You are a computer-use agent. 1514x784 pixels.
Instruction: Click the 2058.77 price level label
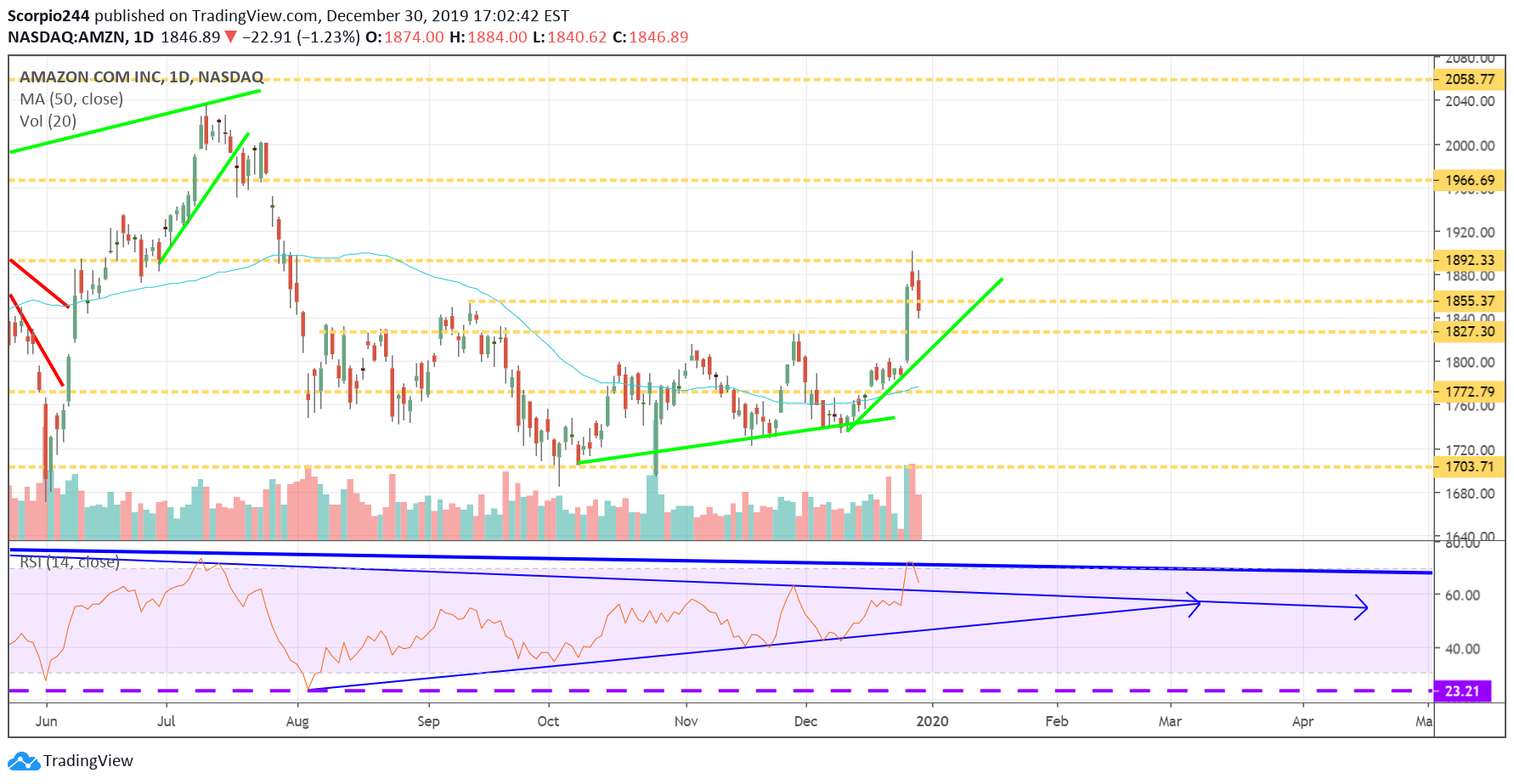(1469, 79)
